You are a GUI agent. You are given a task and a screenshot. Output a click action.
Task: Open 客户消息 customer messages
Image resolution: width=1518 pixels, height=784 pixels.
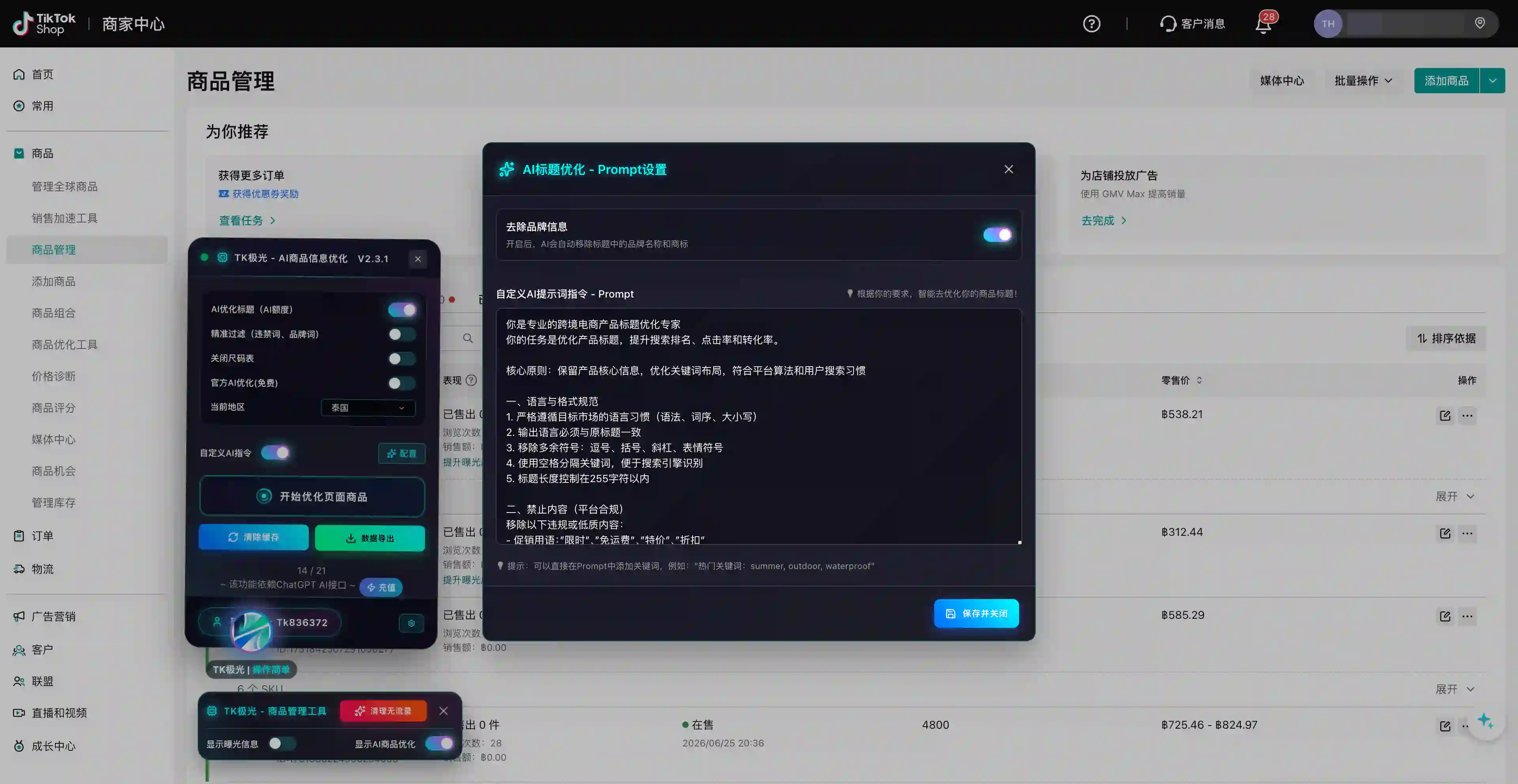click(x=1192, y=24)
